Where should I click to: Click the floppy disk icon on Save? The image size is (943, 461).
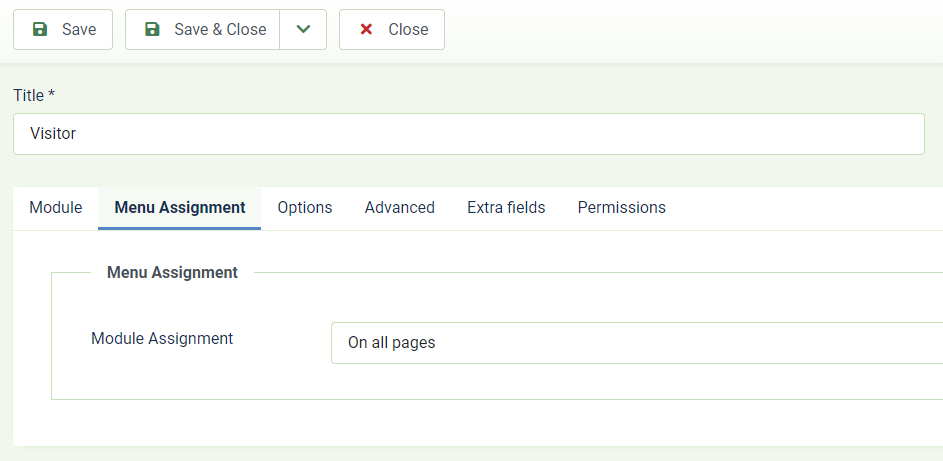(x=40, y=29)
